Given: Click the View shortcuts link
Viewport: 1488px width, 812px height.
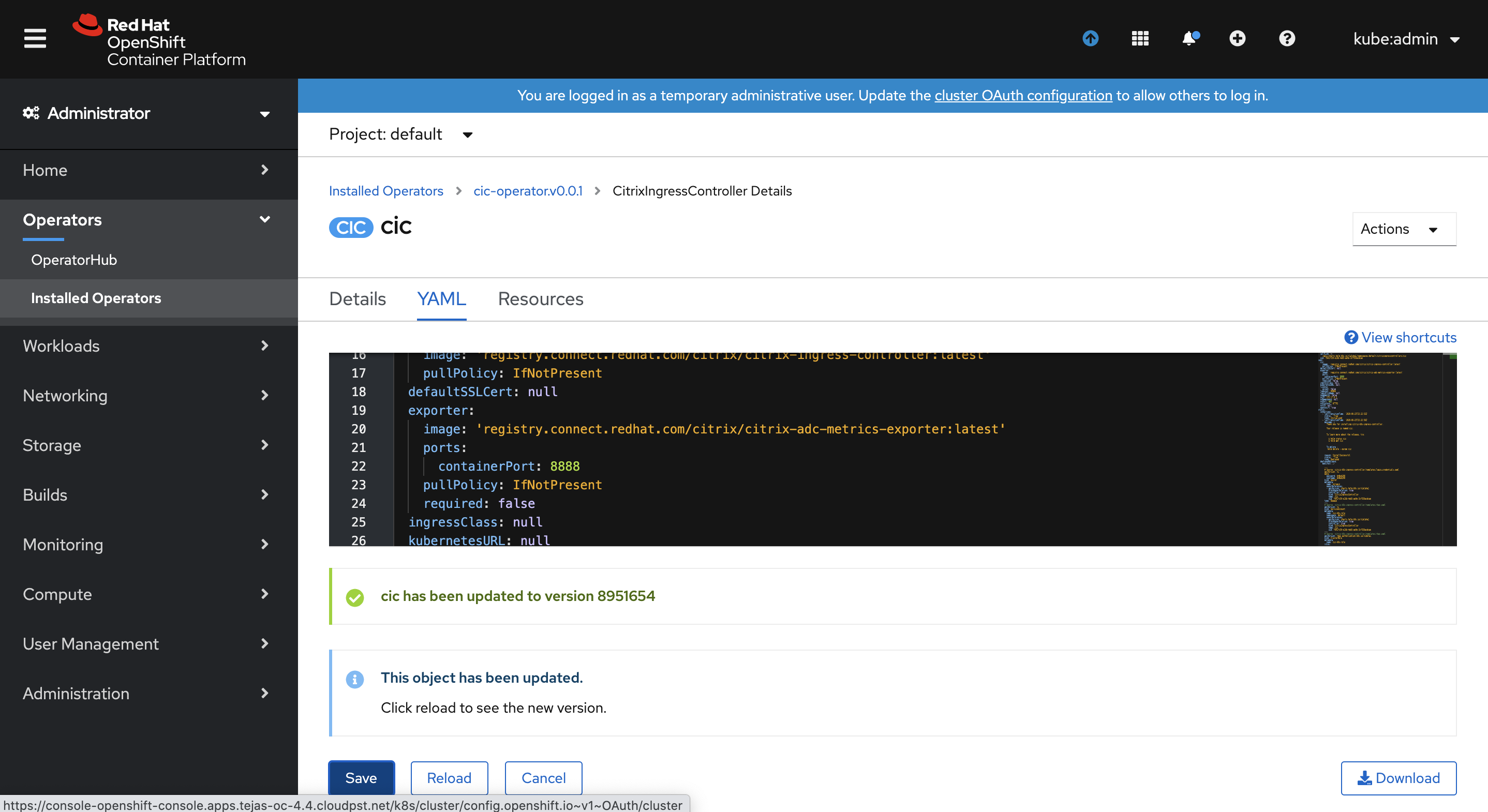Looking at the screenshot, I should click(1400, 337).
